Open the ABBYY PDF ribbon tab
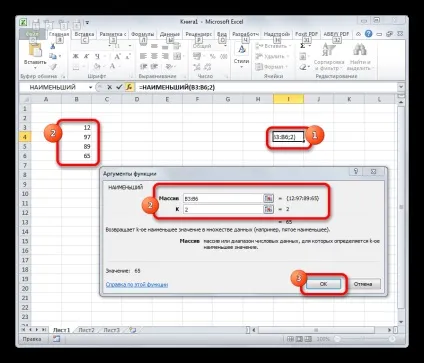The image size is (424, 363). [336, 34]
